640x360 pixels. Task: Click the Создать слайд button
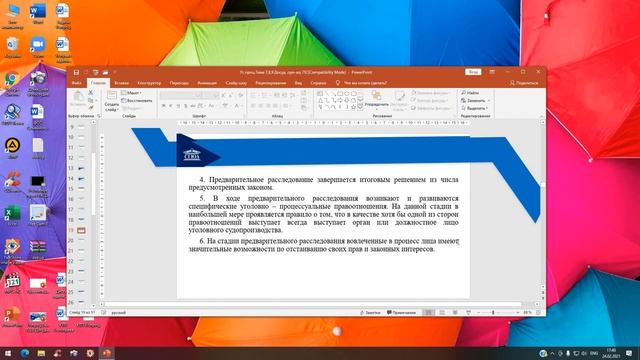[x=111, y=101]
